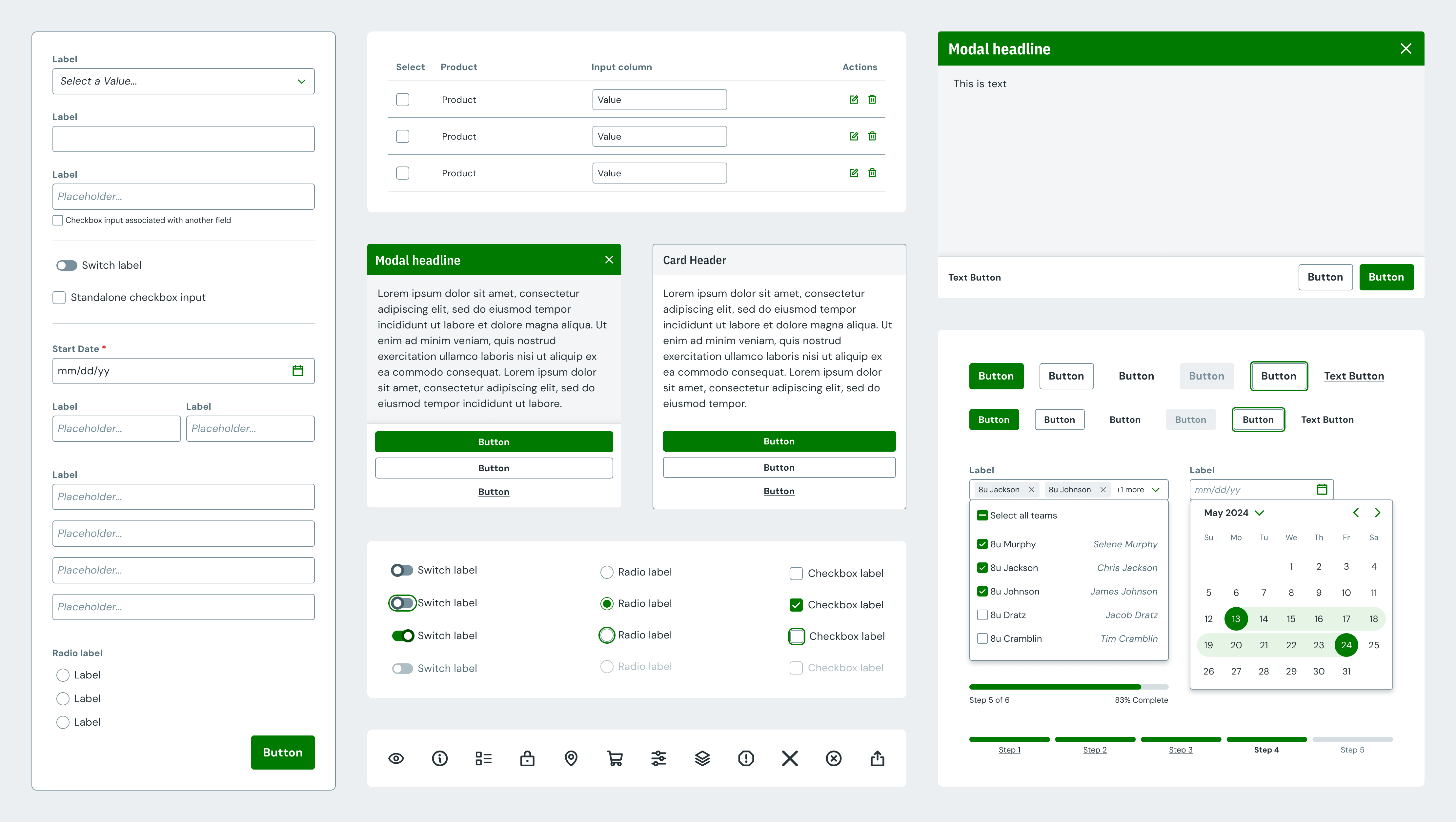Click the share upload icon

[x=877, y=758]
